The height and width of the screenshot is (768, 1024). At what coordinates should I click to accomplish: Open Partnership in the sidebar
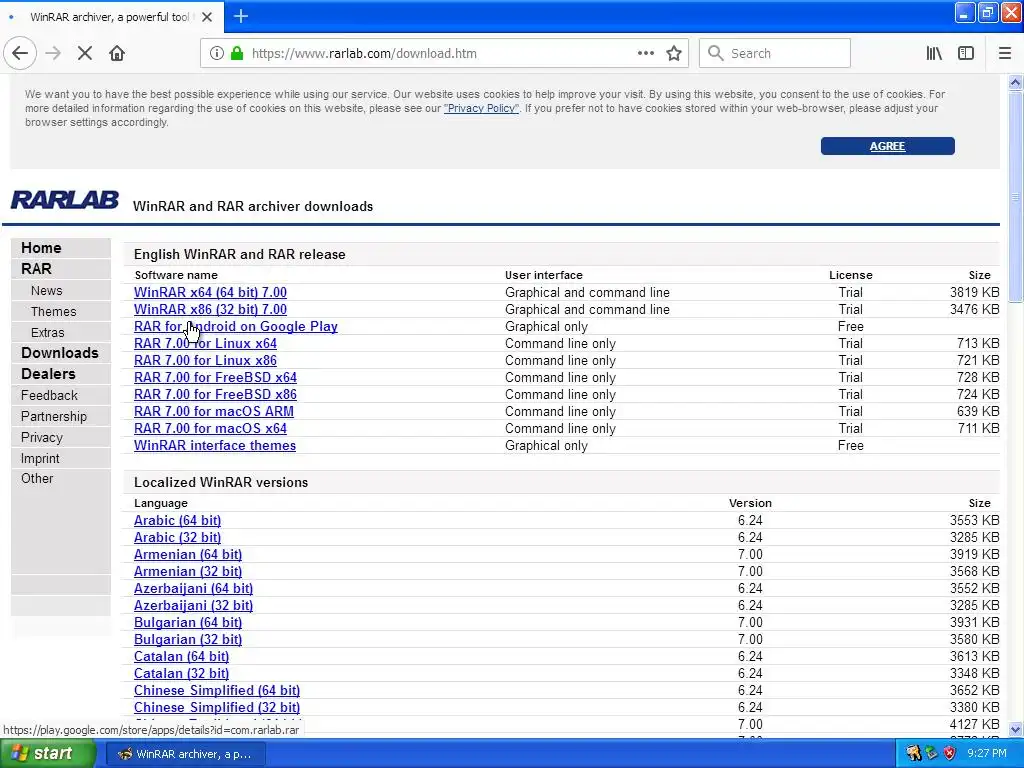[x=54, y=416]
